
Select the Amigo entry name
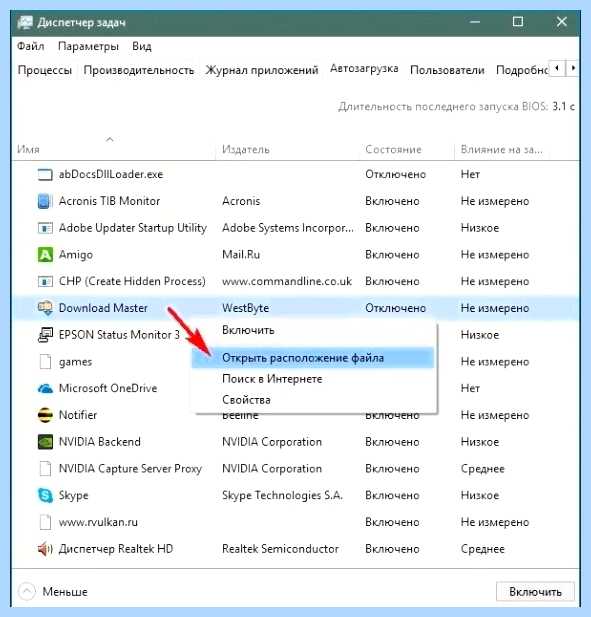click(x=76, y=255)
